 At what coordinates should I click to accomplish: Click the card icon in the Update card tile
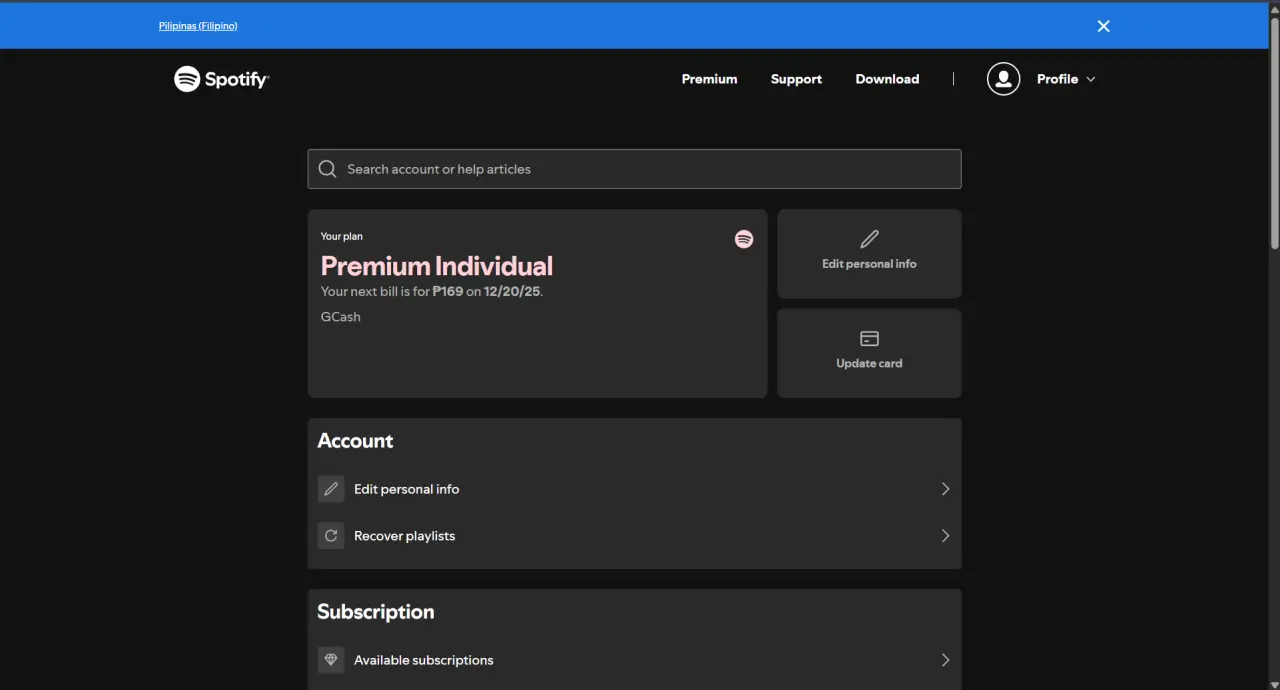point(869,339)
